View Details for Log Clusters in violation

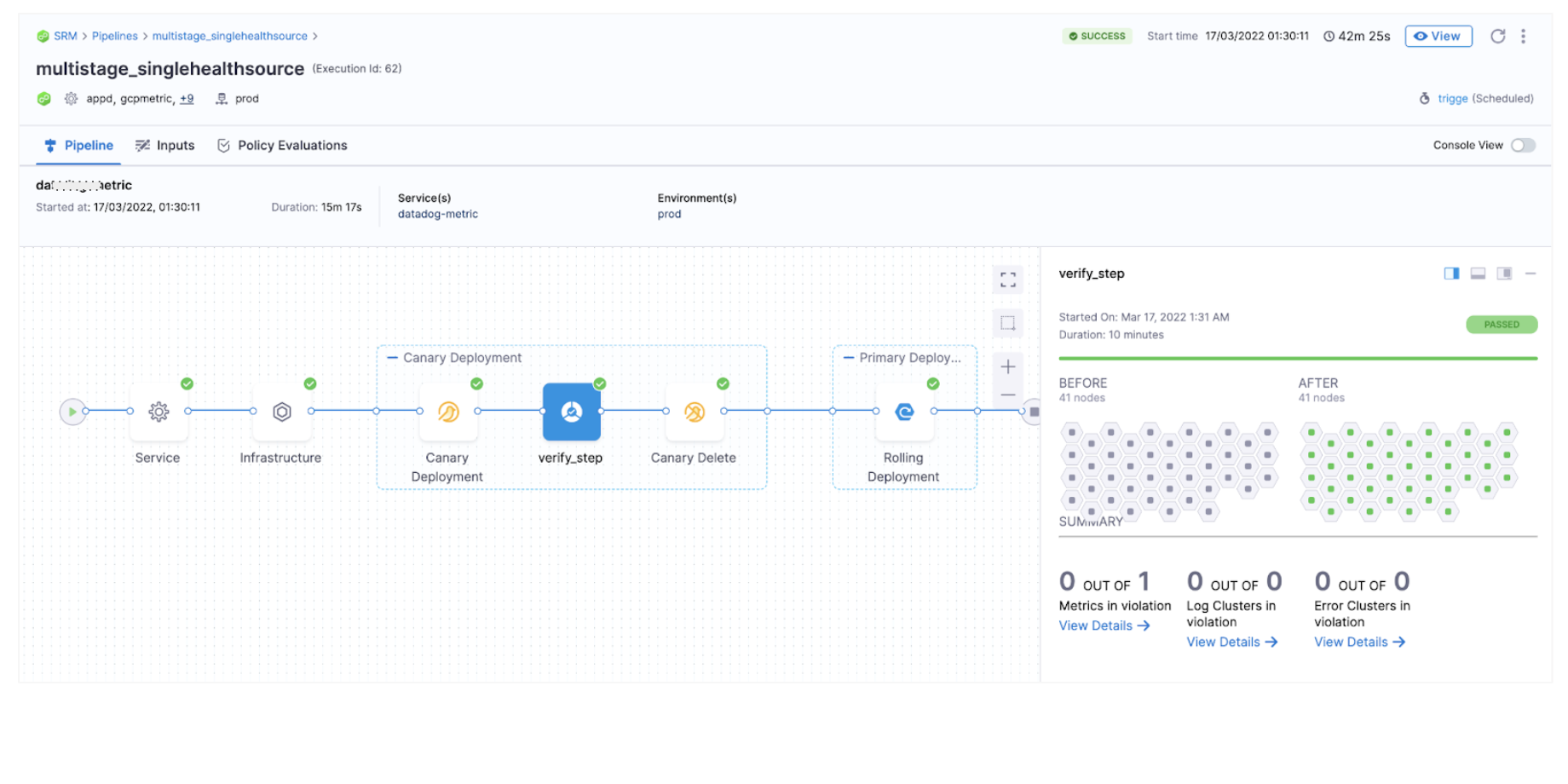coord(1232,642)
